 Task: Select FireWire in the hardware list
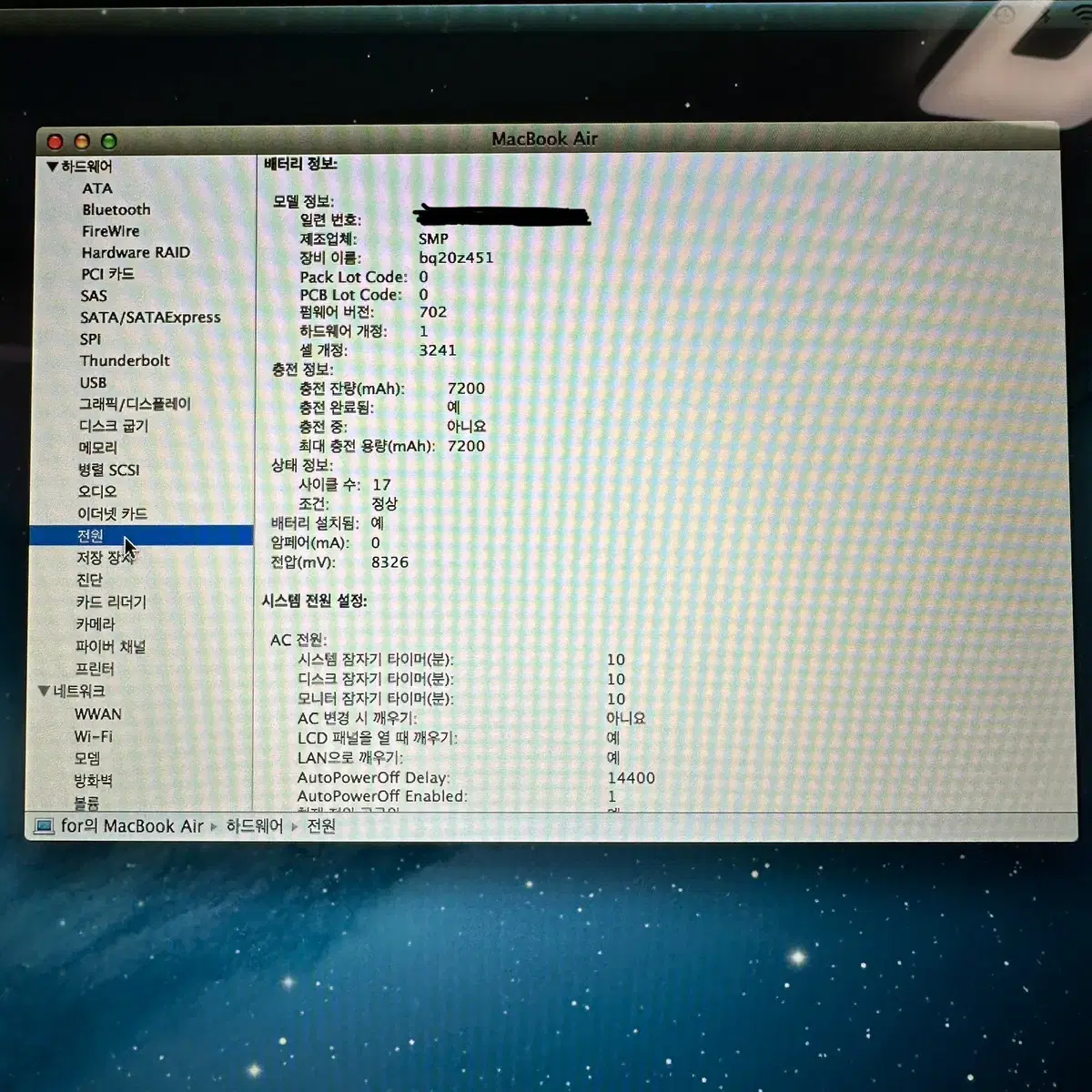click(111, 231)
